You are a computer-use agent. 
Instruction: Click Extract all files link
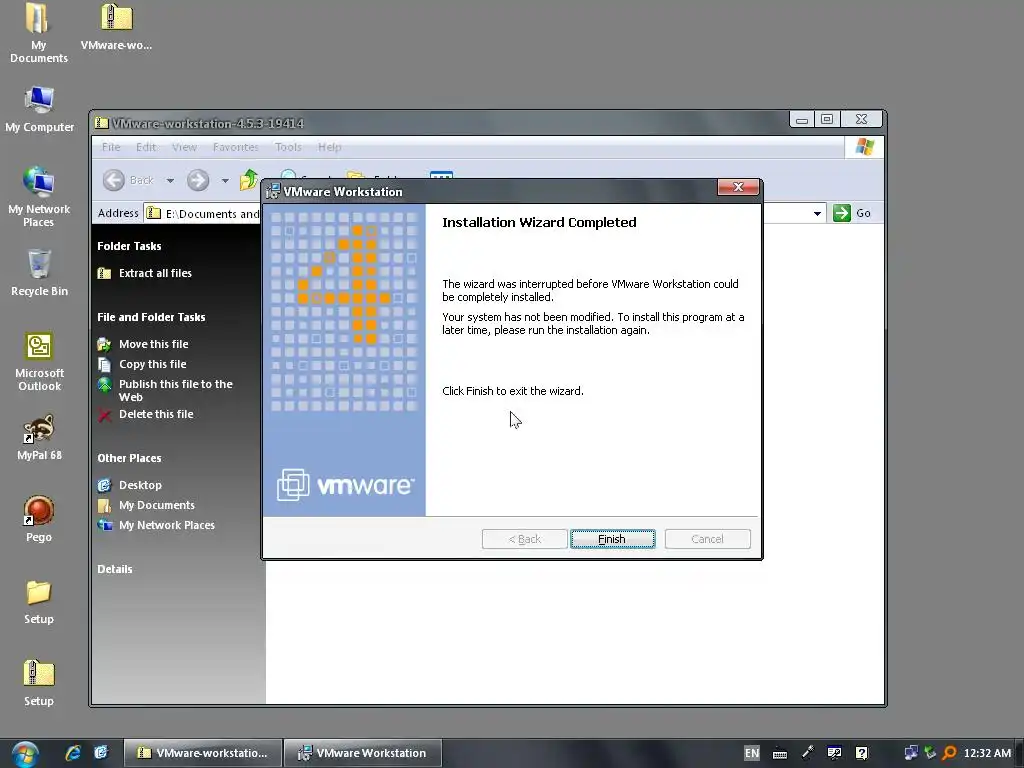[x=155, y=273]
